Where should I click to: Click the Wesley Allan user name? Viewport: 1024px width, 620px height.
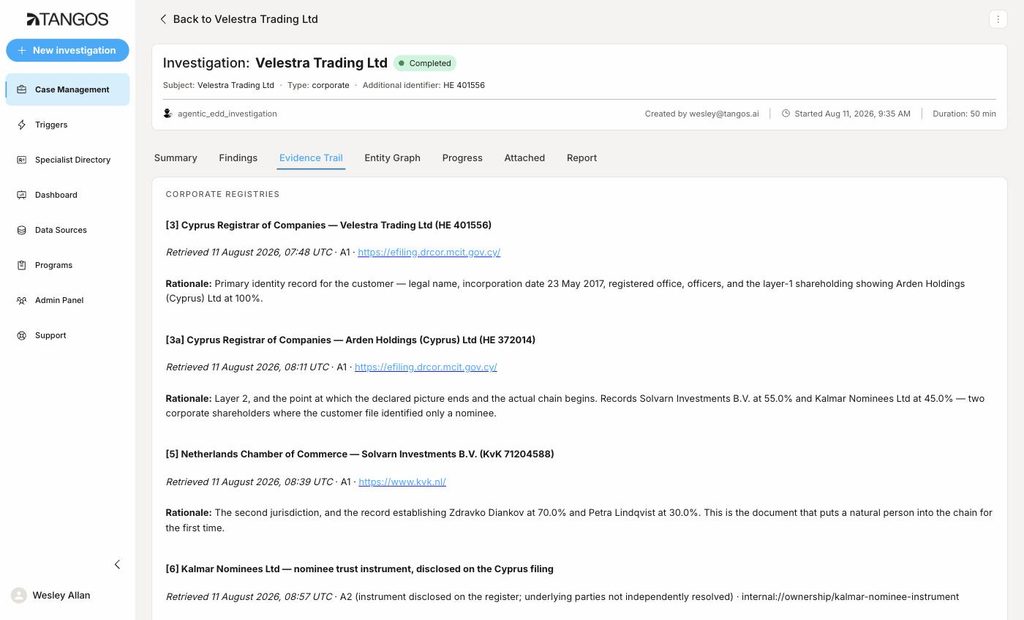[61, 595]
